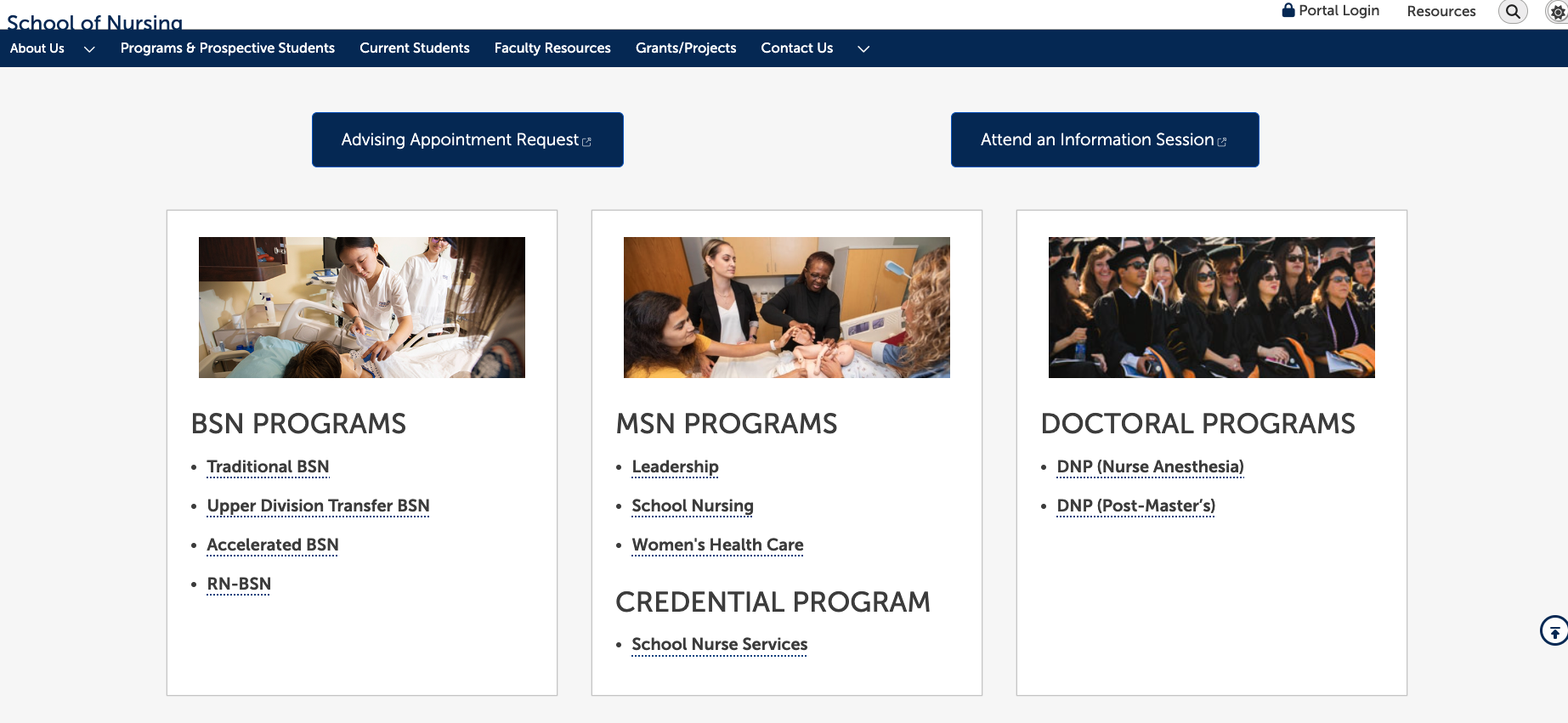The width and height of the screenshot is (1568, 723).
Task: Click the Advising Appointment Request button
Action: coord(467,139)
